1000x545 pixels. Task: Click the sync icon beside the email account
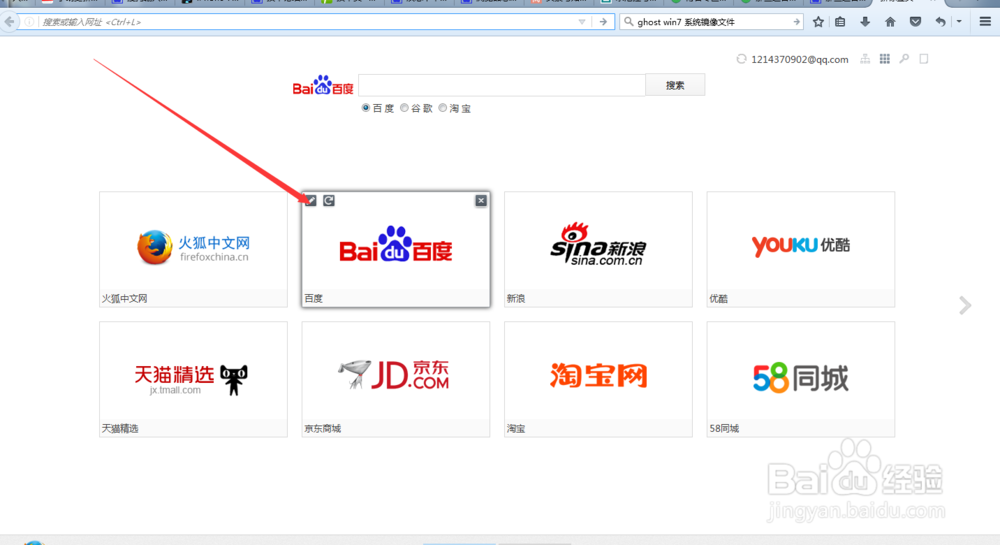tap(741, 59)
